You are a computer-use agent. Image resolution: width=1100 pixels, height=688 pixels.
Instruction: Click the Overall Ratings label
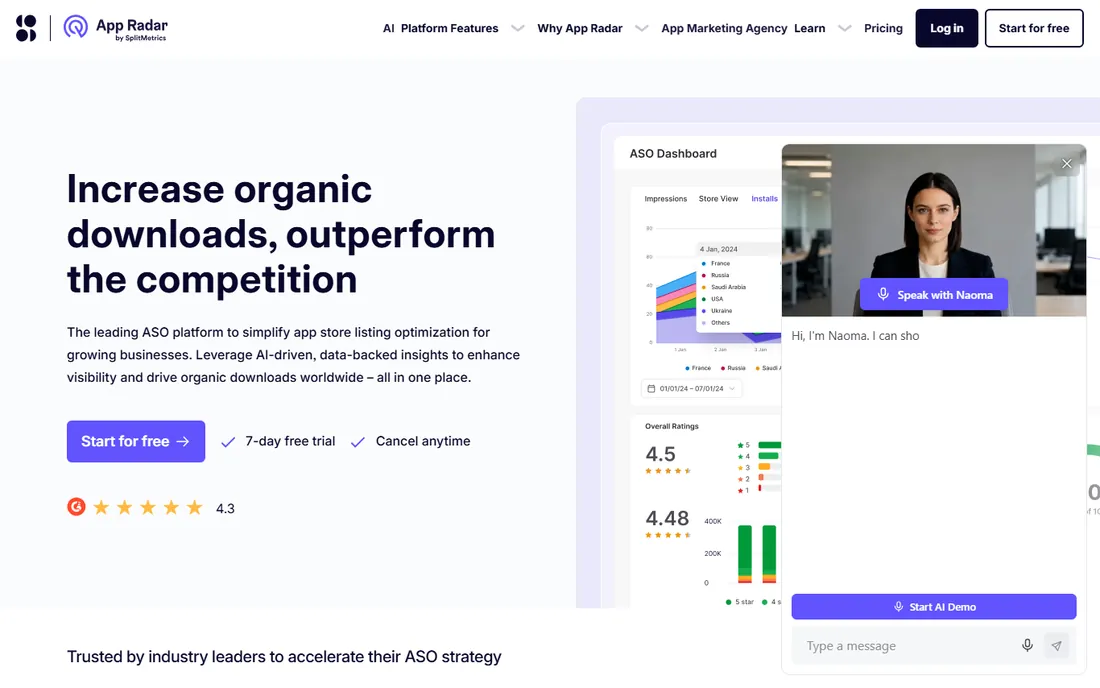(x=671, y=426)
